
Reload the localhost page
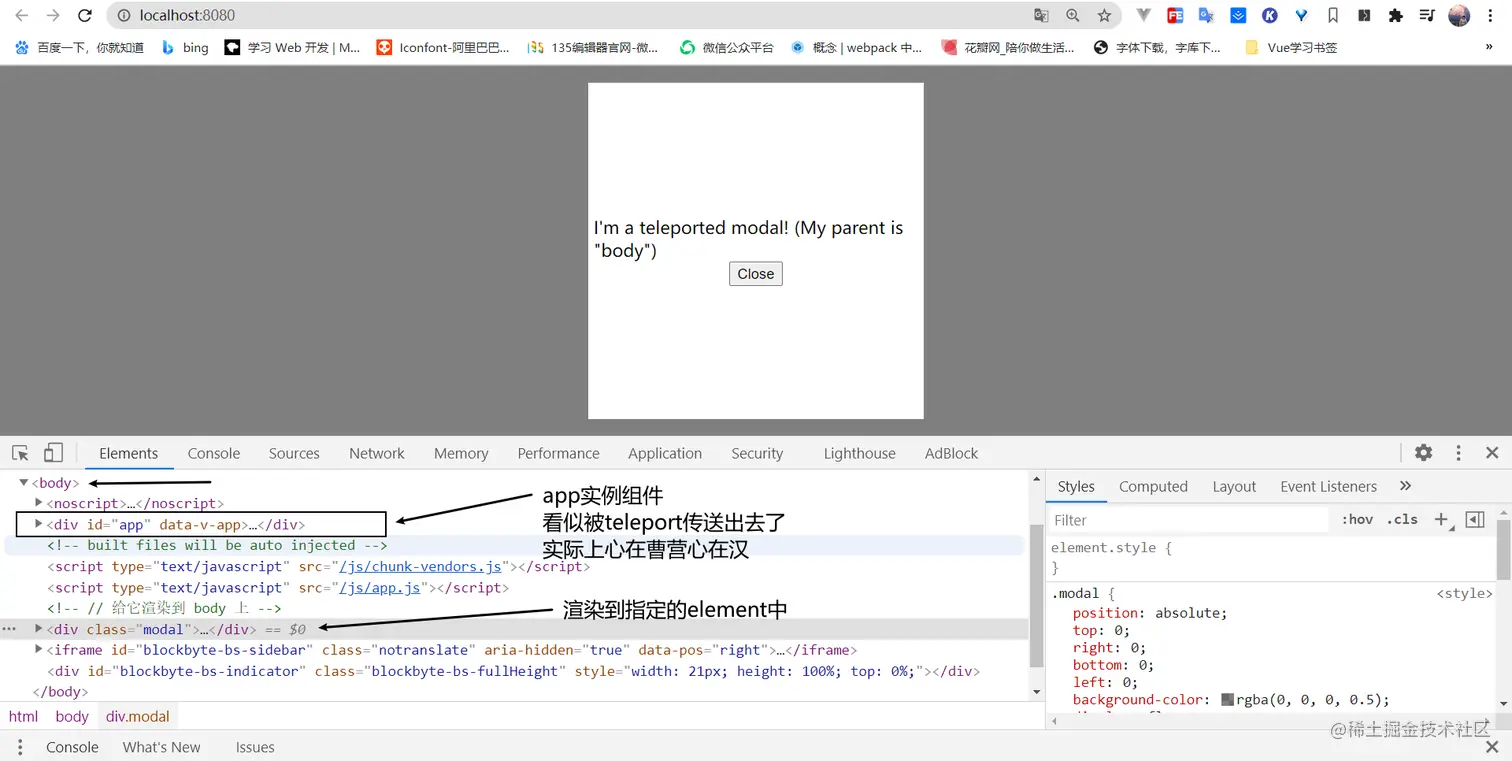(85, 16)
